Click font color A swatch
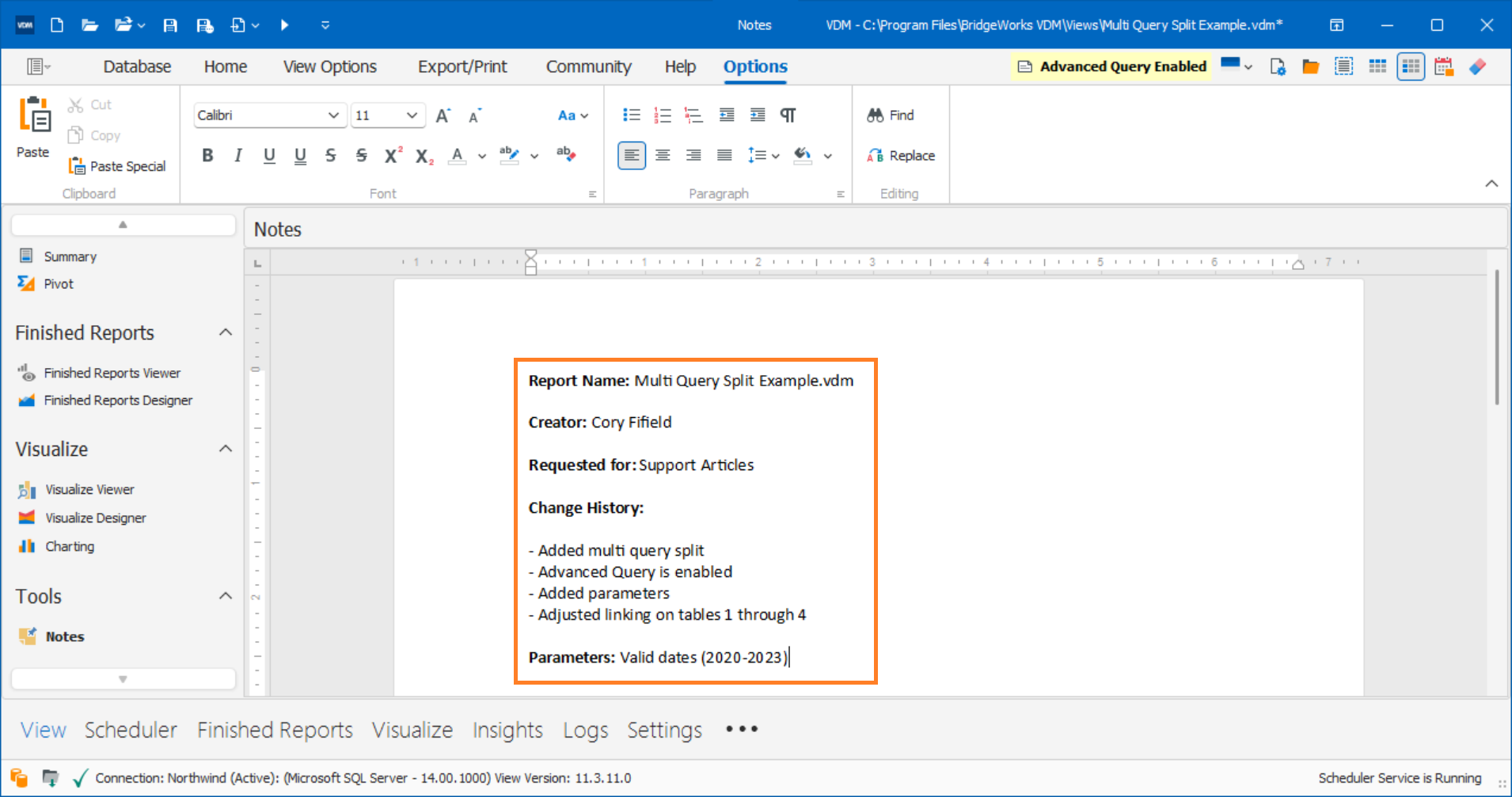 [457, 155]
